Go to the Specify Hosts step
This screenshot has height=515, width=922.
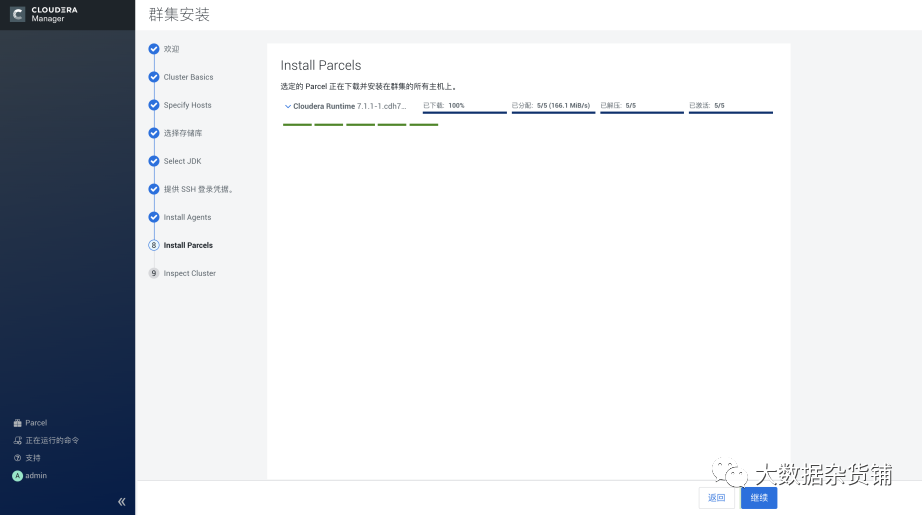point(187,105)
